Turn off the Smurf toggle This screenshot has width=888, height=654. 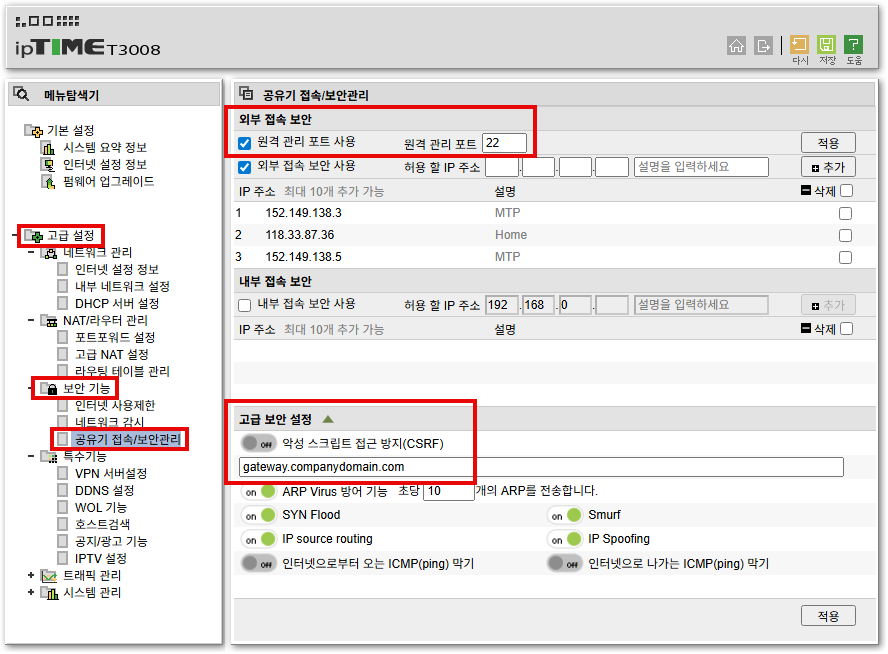tap(564, 515)
